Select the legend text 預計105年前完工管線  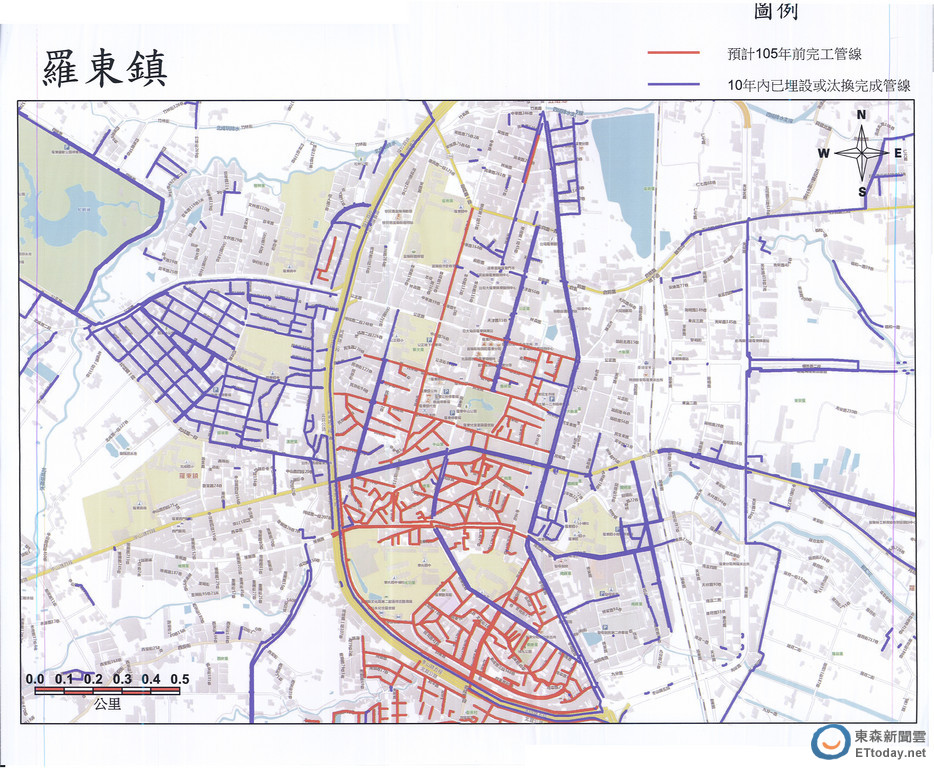pyautogui.click(x=782, y=53)
